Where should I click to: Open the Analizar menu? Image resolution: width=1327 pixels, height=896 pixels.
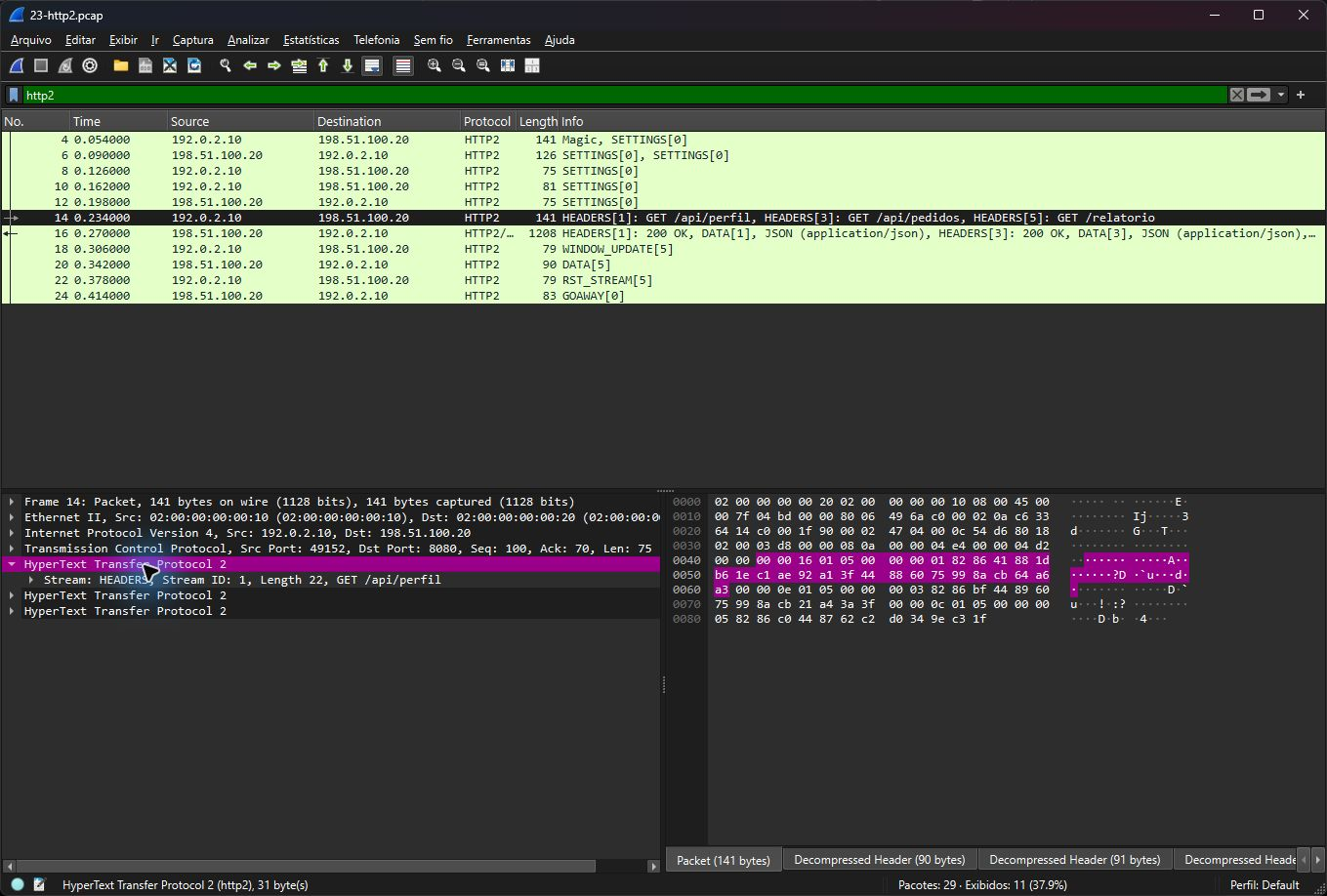pos(248,40)
